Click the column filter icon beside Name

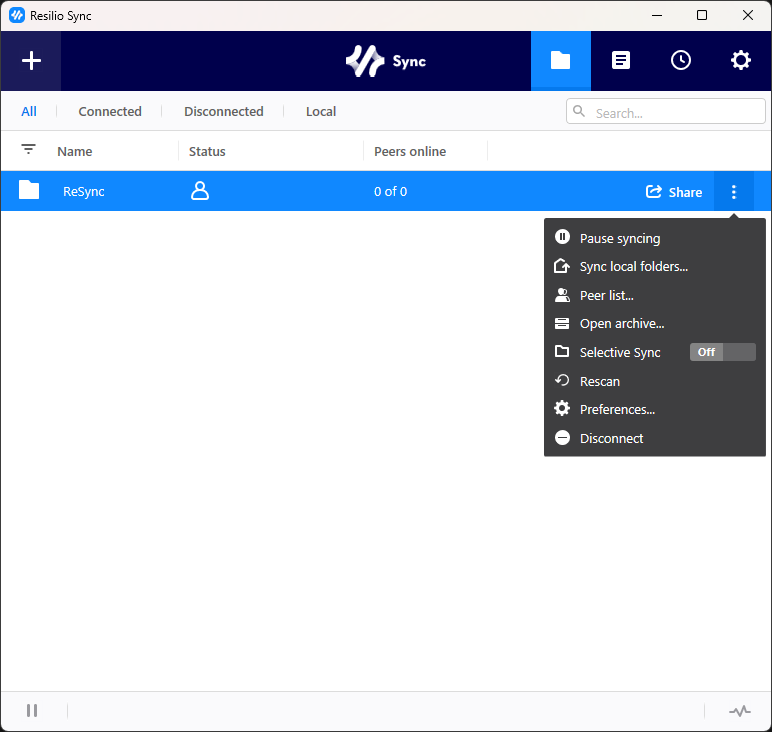pos(29,149)
